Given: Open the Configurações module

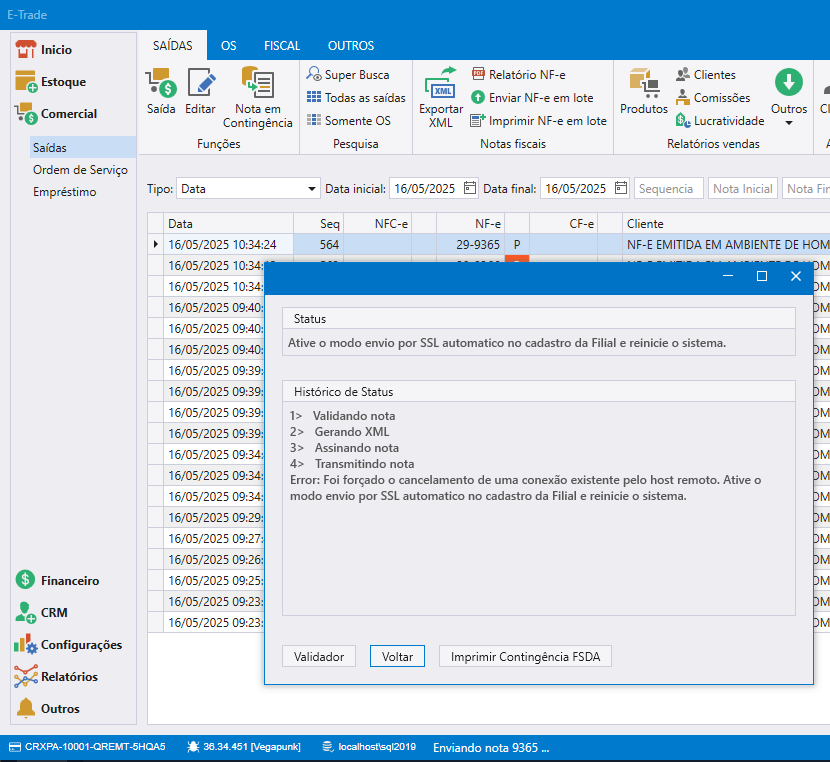Looking at the screenshot, I should [x=68, y=645].
